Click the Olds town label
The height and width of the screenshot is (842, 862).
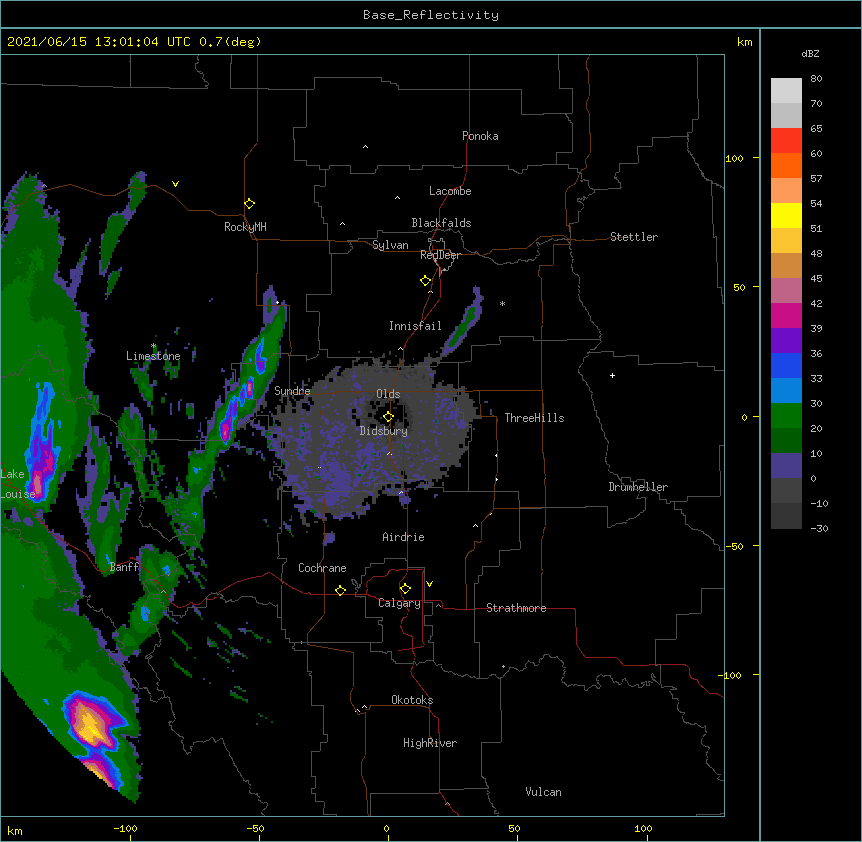[388, 394]
